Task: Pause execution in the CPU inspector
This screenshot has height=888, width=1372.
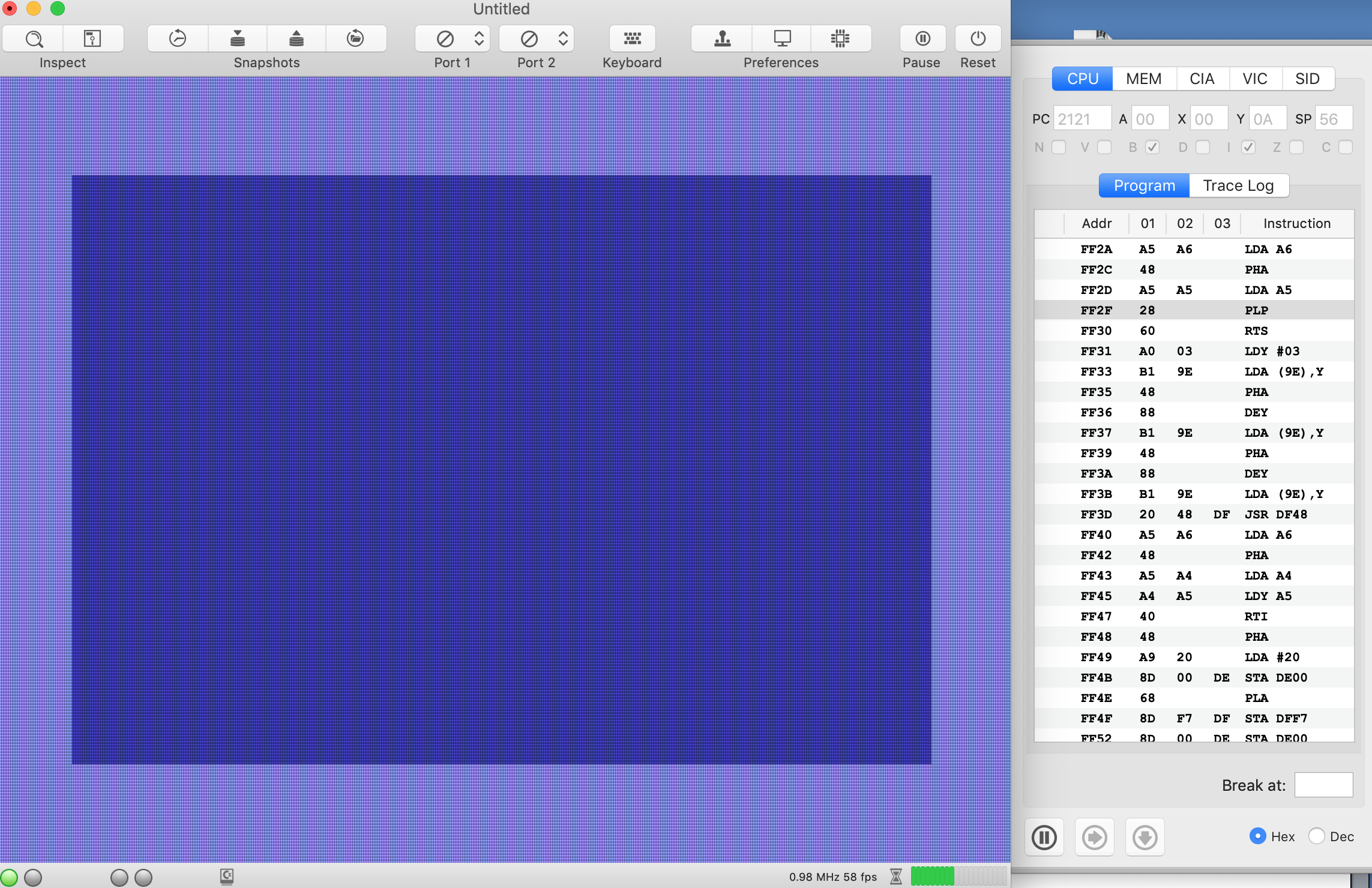Action: coord(1044,837)
